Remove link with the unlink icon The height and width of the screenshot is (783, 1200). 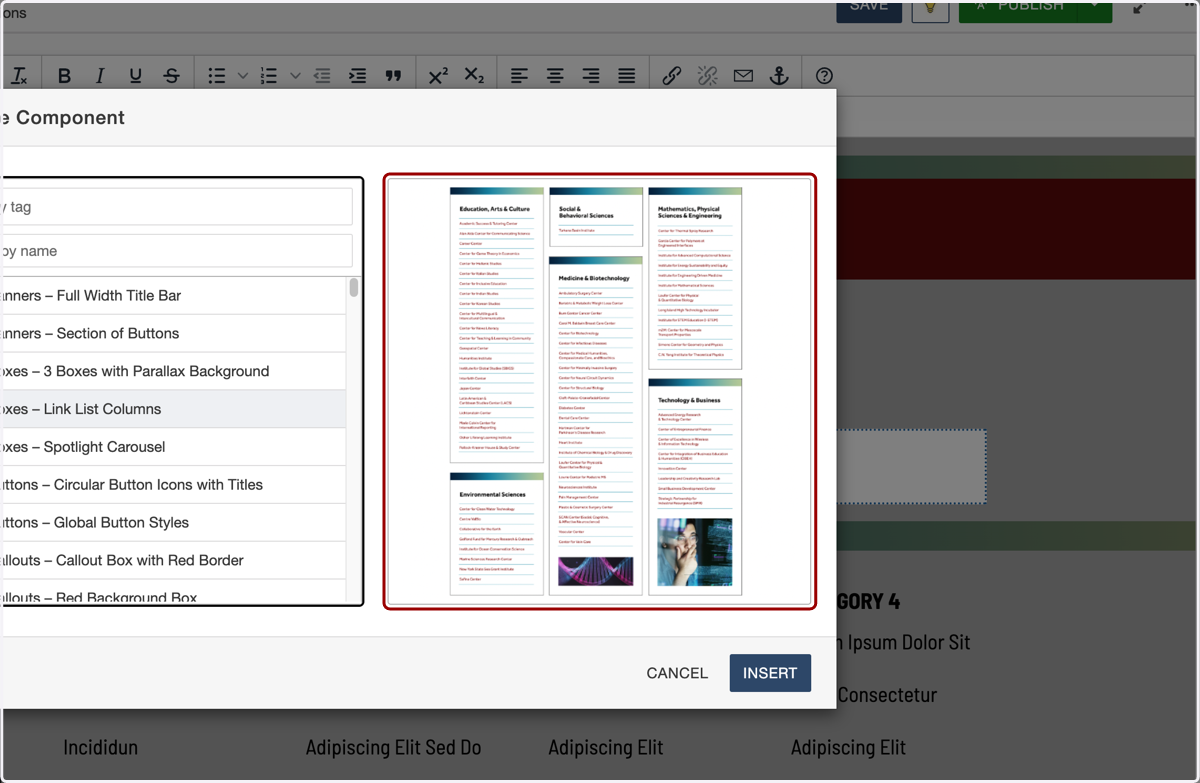coord(707,76)
